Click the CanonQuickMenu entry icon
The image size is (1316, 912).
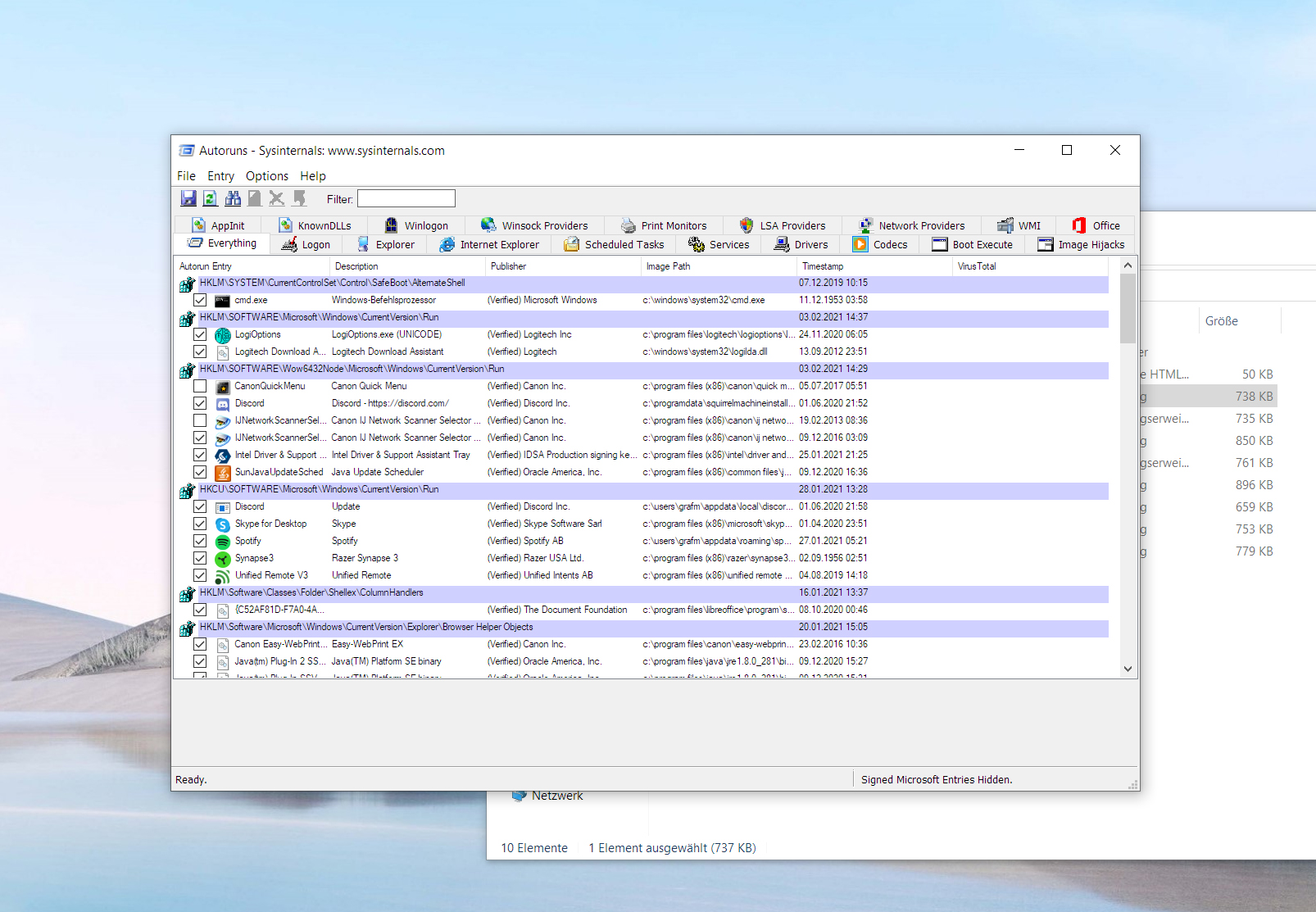click(x=222, y=387)
